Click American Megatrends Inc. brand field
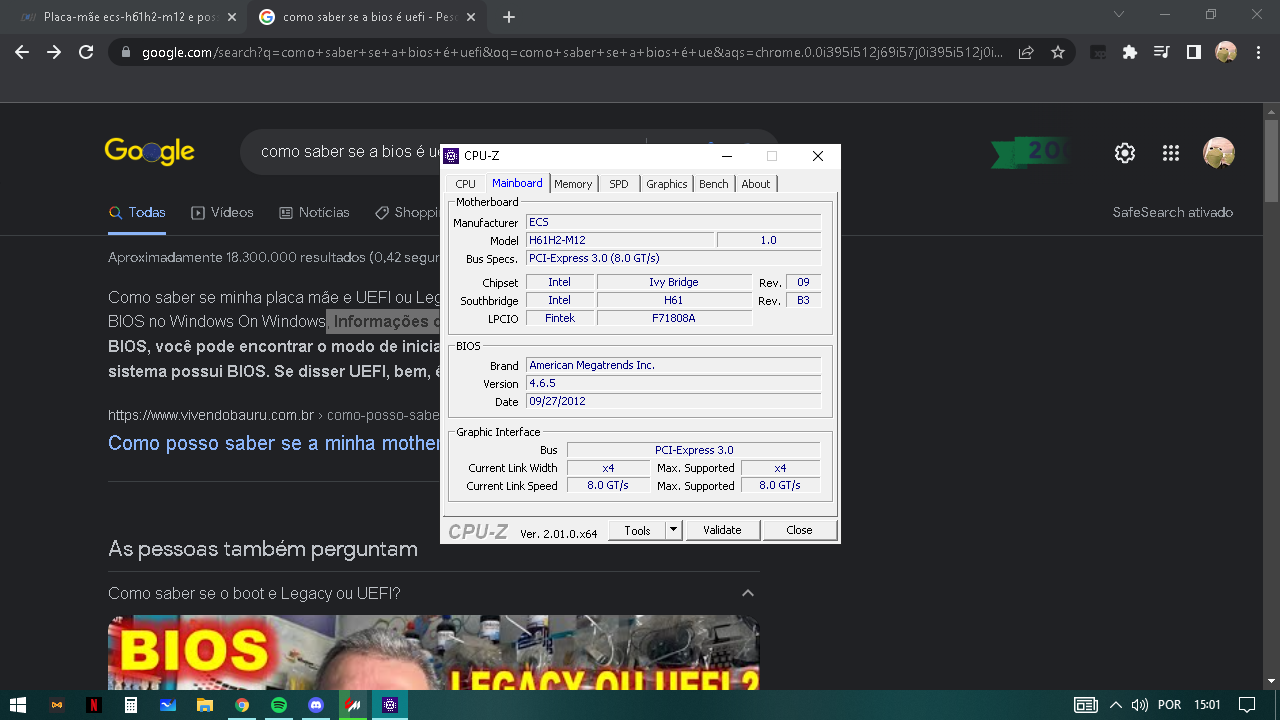1280x720 pixels. (x=673, y=366)
